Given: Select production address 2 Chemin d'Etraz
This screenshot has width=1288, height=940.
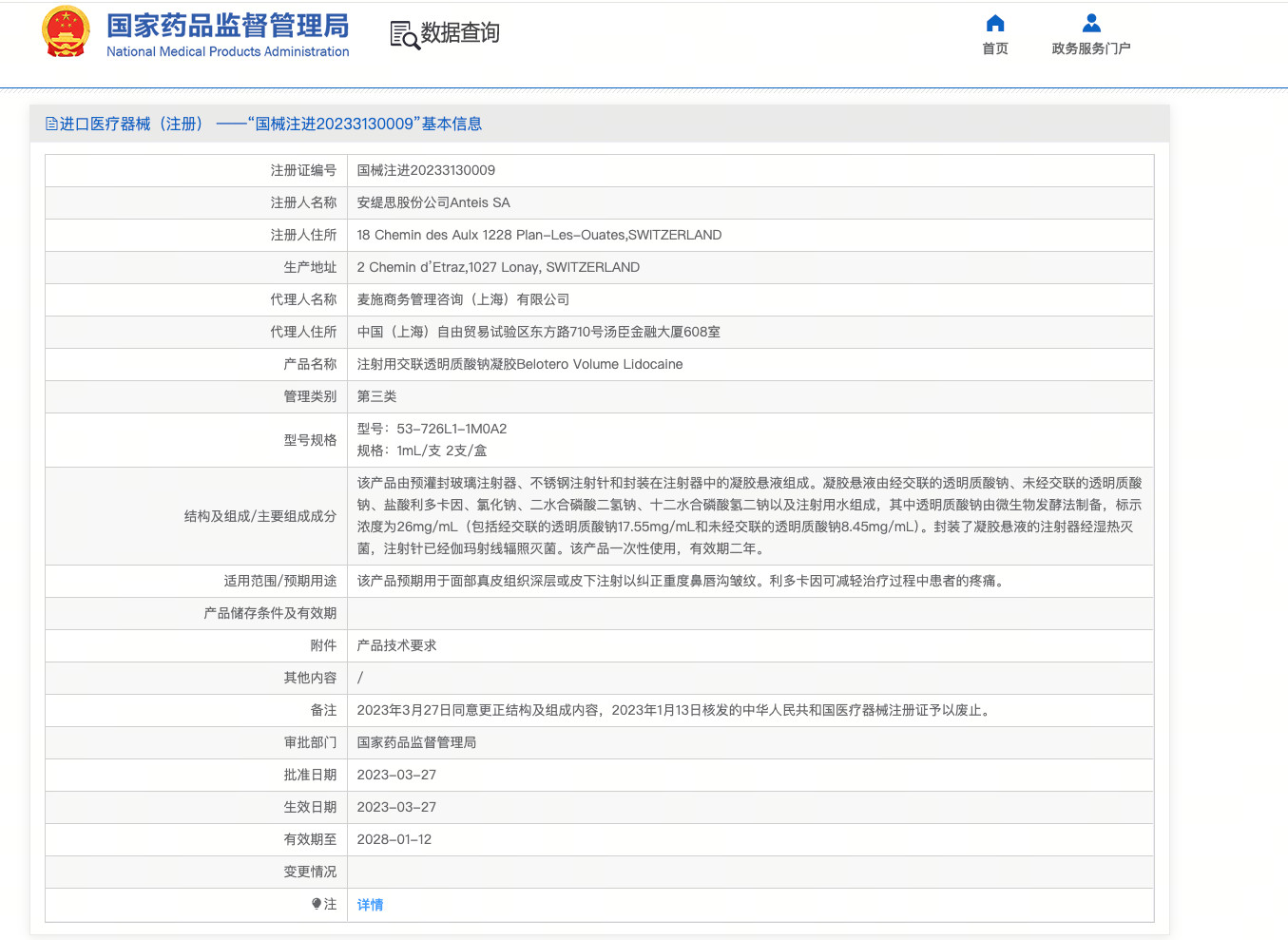Looking at the screenshot, I should click(498, 267).
